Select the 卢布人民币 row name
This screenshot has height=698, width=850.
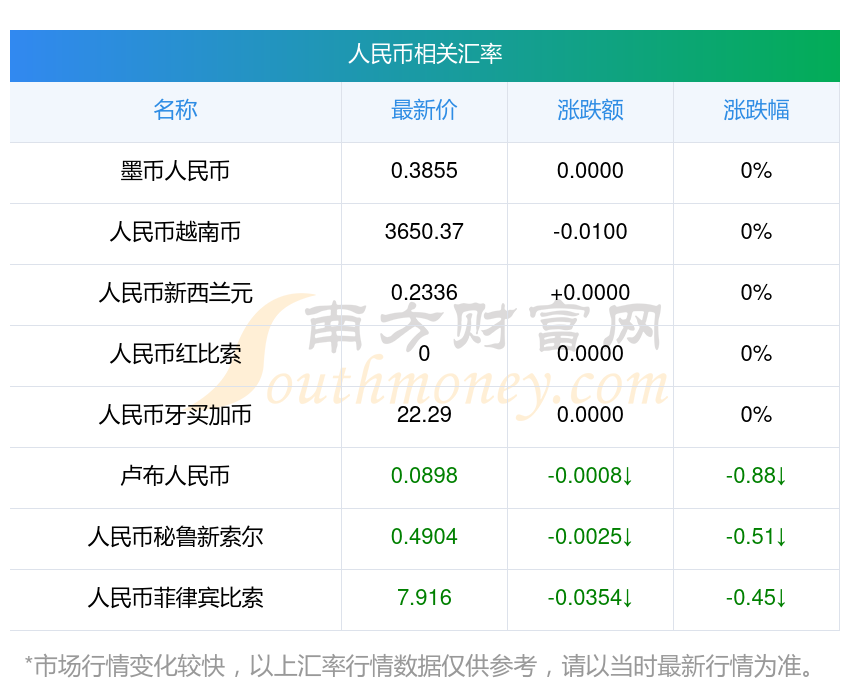tap(175, 476)
